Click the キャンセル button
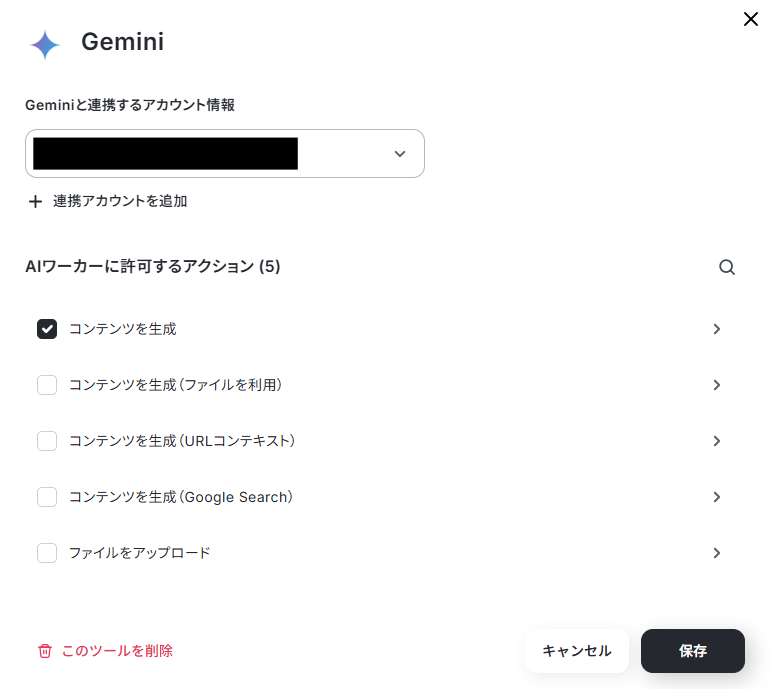 tap(576, 651)
